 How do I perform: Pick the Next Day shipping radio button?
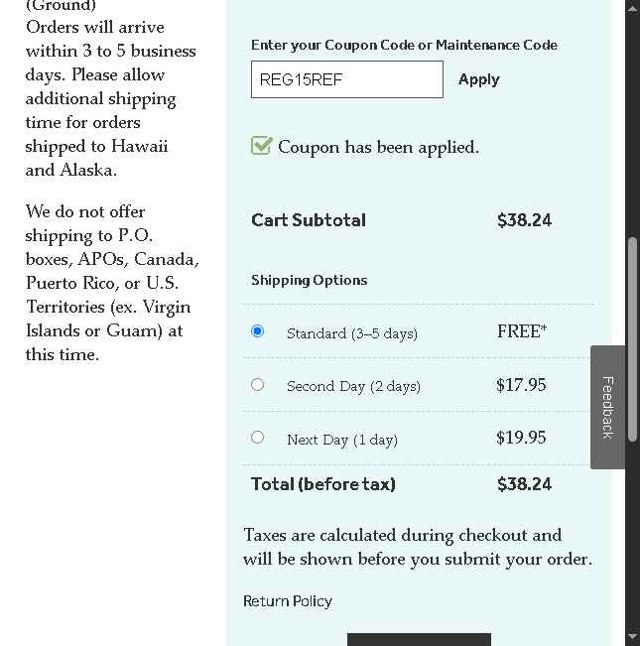point(258,437)
